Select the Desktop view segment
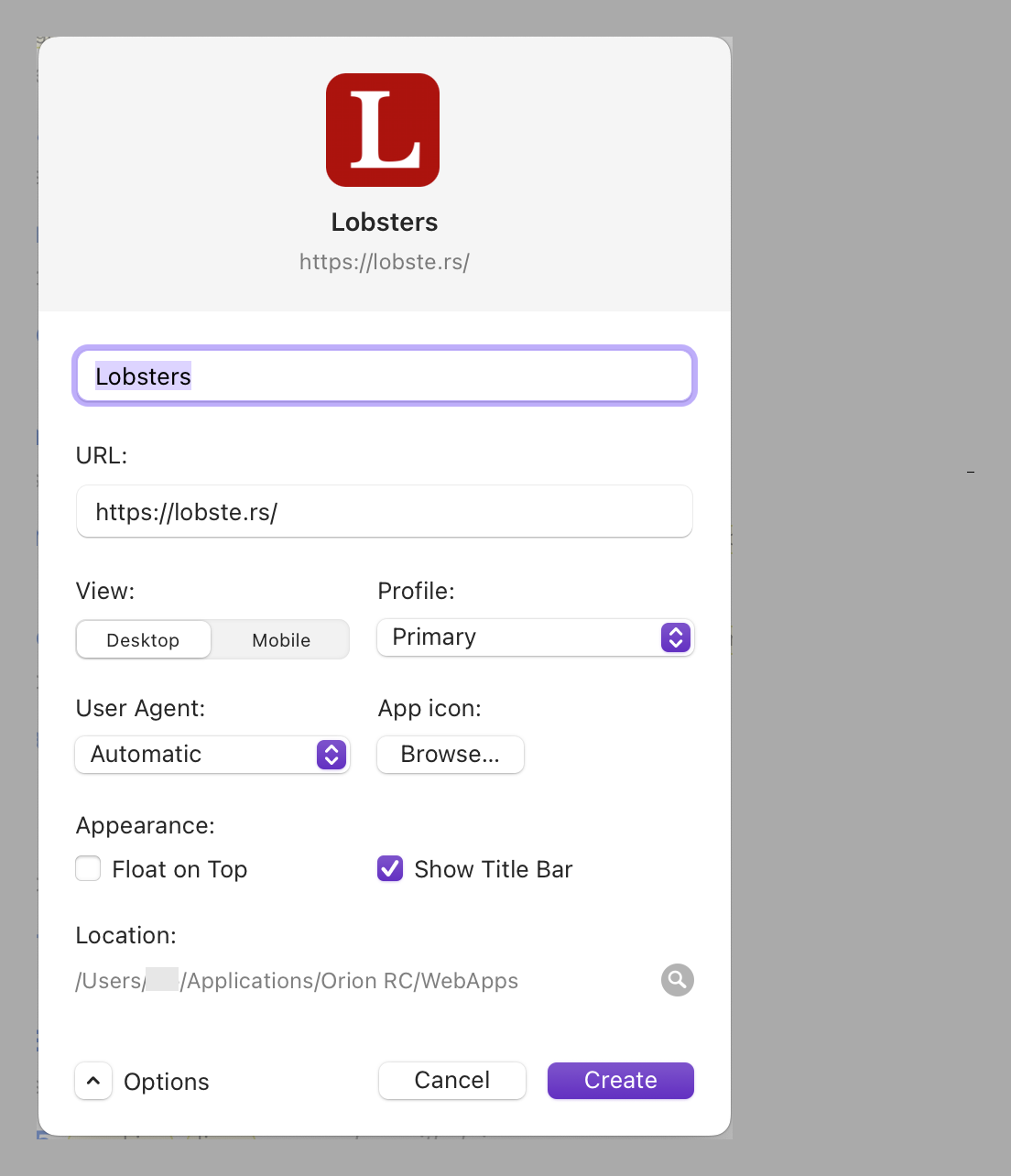 click(143, 640)
